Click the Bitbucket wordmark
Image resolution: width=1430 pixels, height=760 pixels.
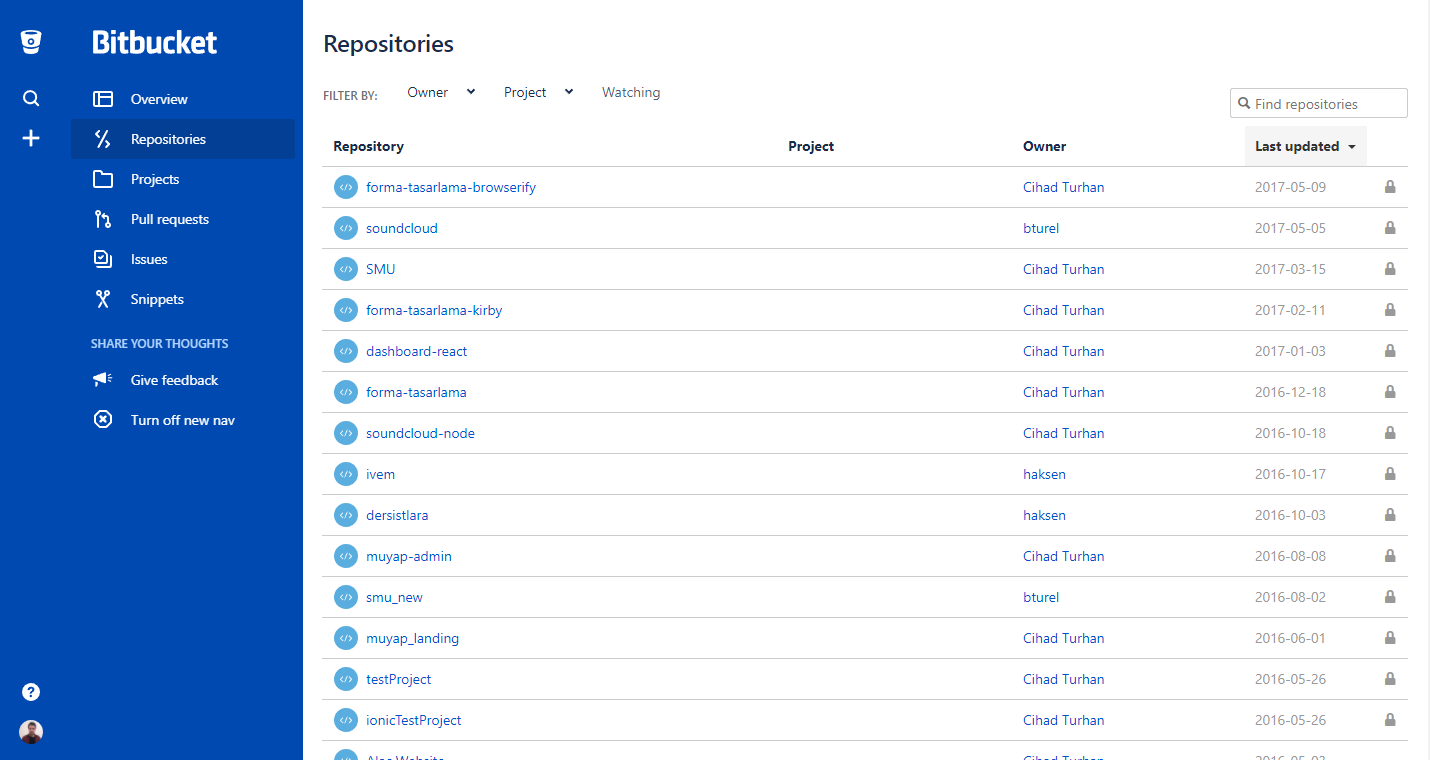pos(154,42)
